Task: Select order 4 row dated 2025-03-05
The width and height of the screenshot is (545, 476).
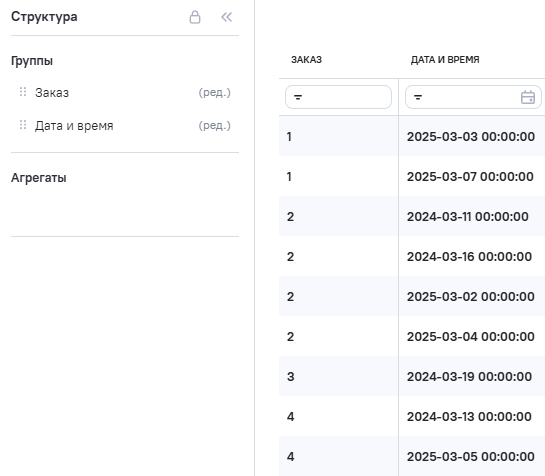Action: [412, 456]
